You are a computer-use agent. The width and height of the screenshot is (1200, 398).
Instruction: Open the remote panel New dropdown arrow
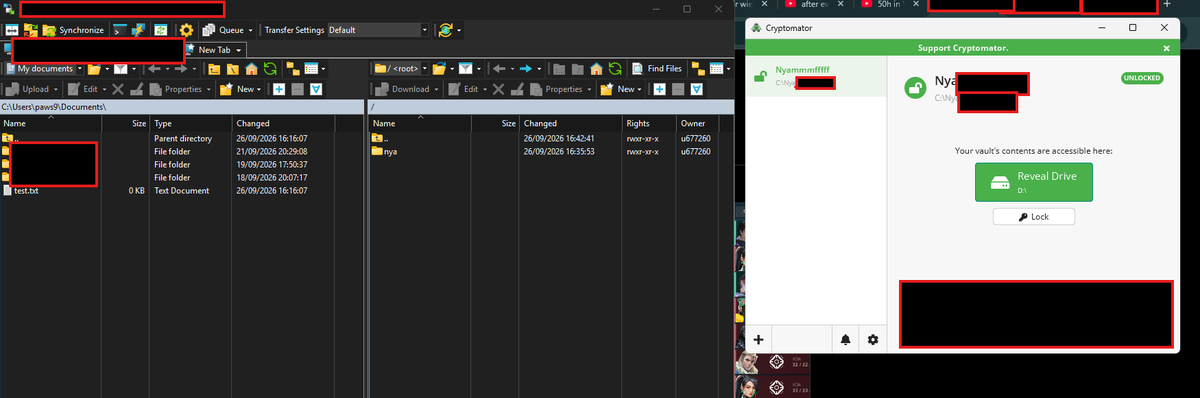click(639, 89)
